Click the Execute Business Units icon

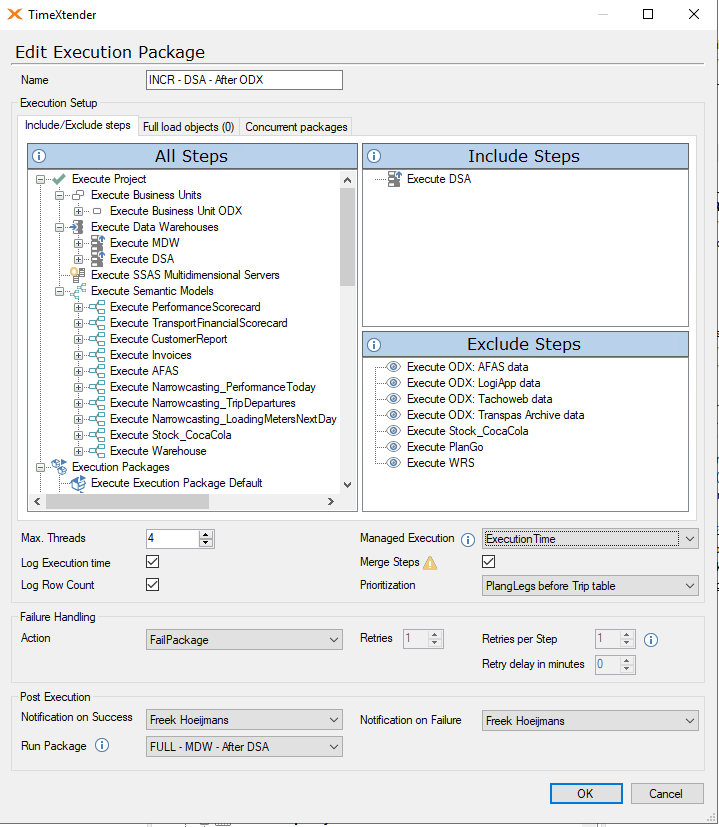[x=78, y=195]
